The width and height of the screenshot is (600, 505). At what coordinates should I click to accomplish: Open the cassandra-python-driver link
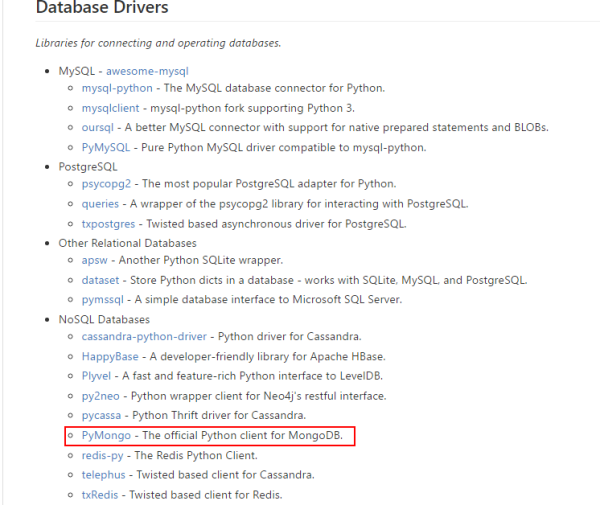pyautogui.click(x=144, y=337)
